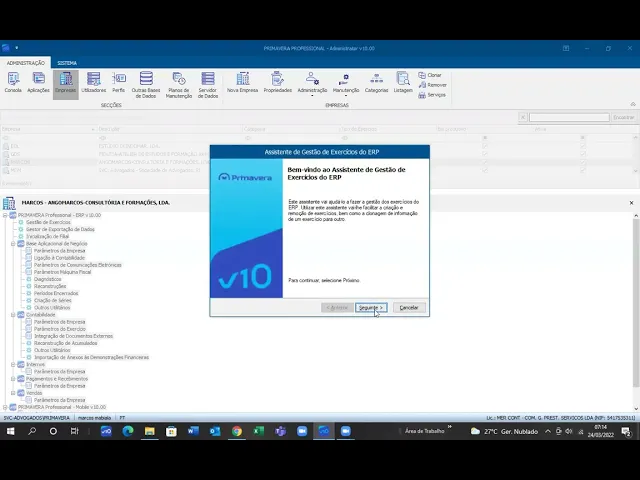Image resolution: width=640 pixels, height=480 pixels.
Task: Switch to the SISTEMA ribbon tab
Action: click(67, 63)
